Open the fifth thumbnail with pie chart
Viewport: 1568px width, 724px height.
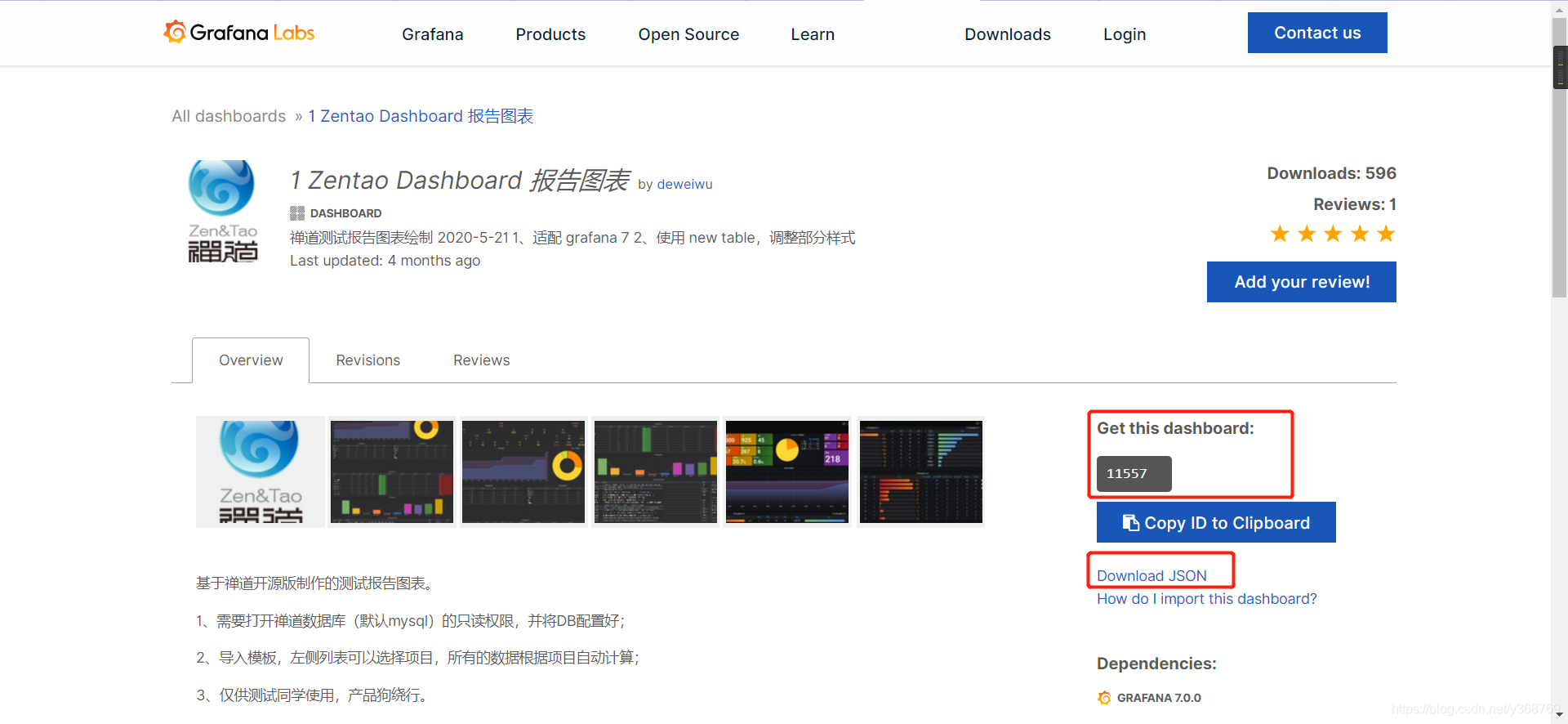[x=787, y=471]
